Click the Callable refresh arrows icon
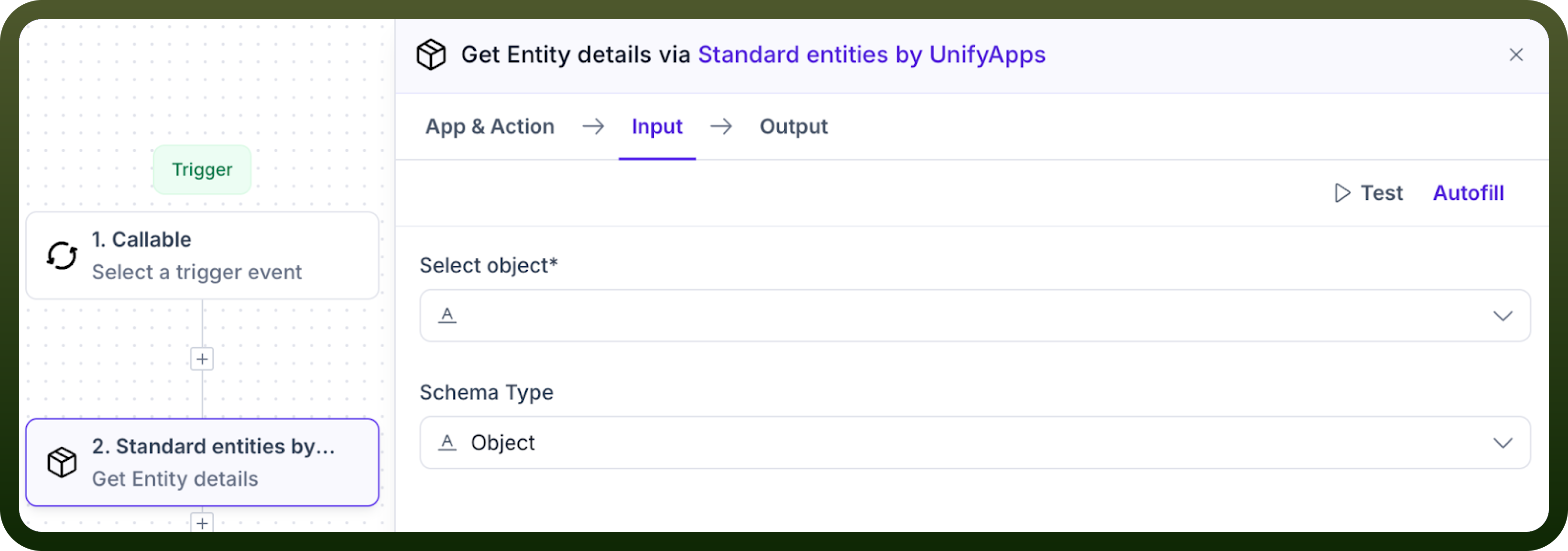 [62, 256]
